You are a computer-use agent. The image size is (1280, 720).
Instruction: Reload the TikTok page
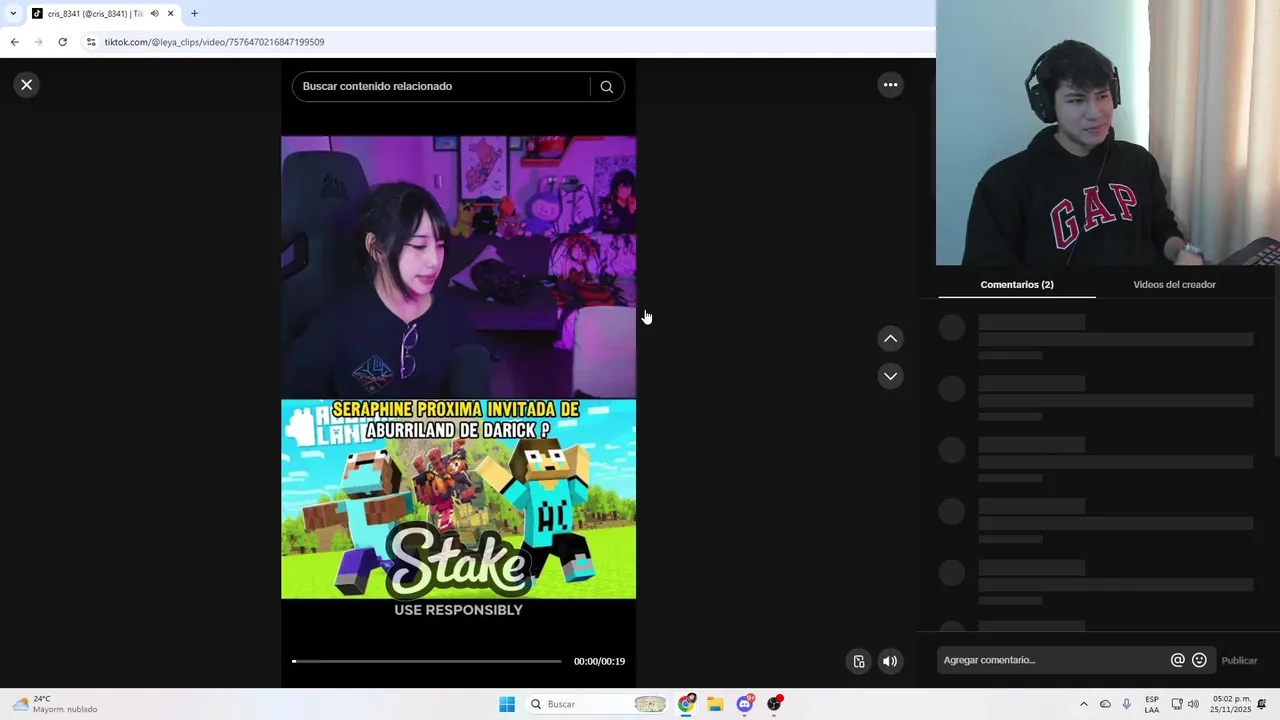click(62, 42)
